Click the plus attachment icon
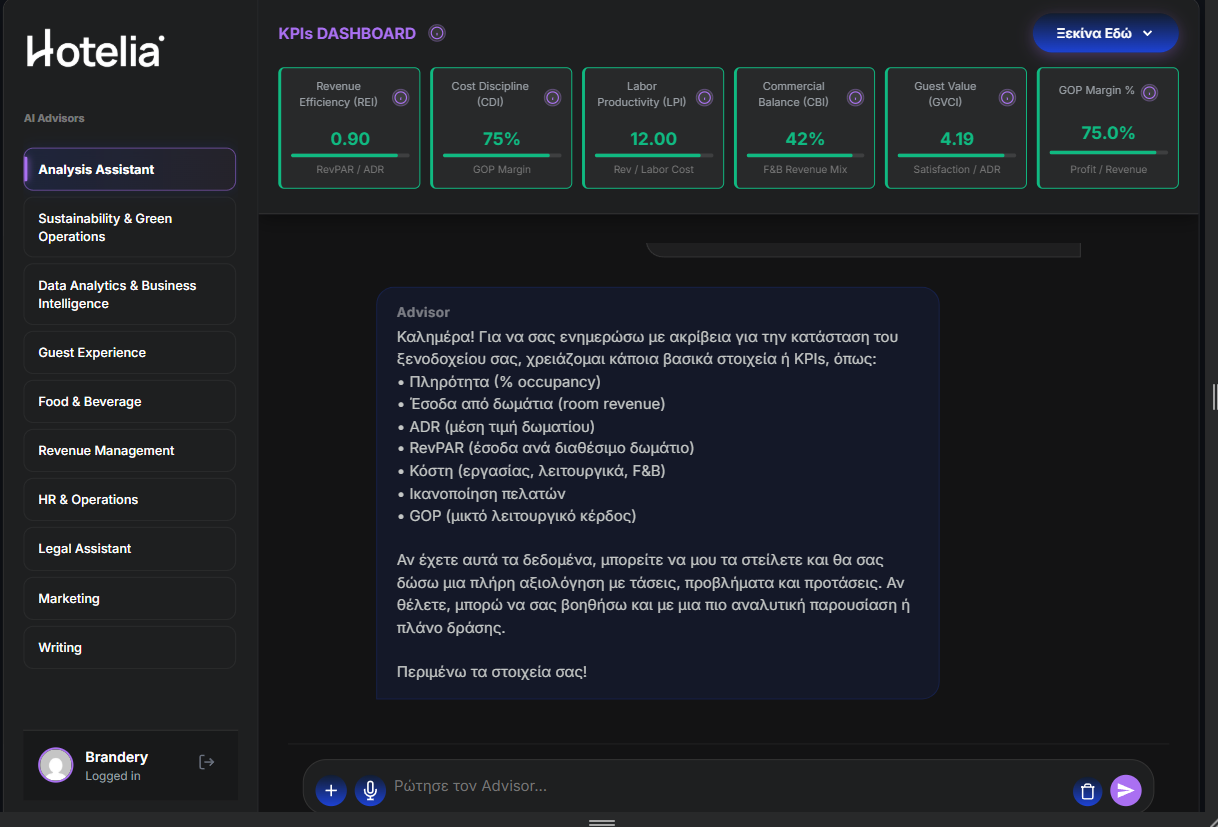The height and width of the screenshot is (827, 1218). coord(331,791)
